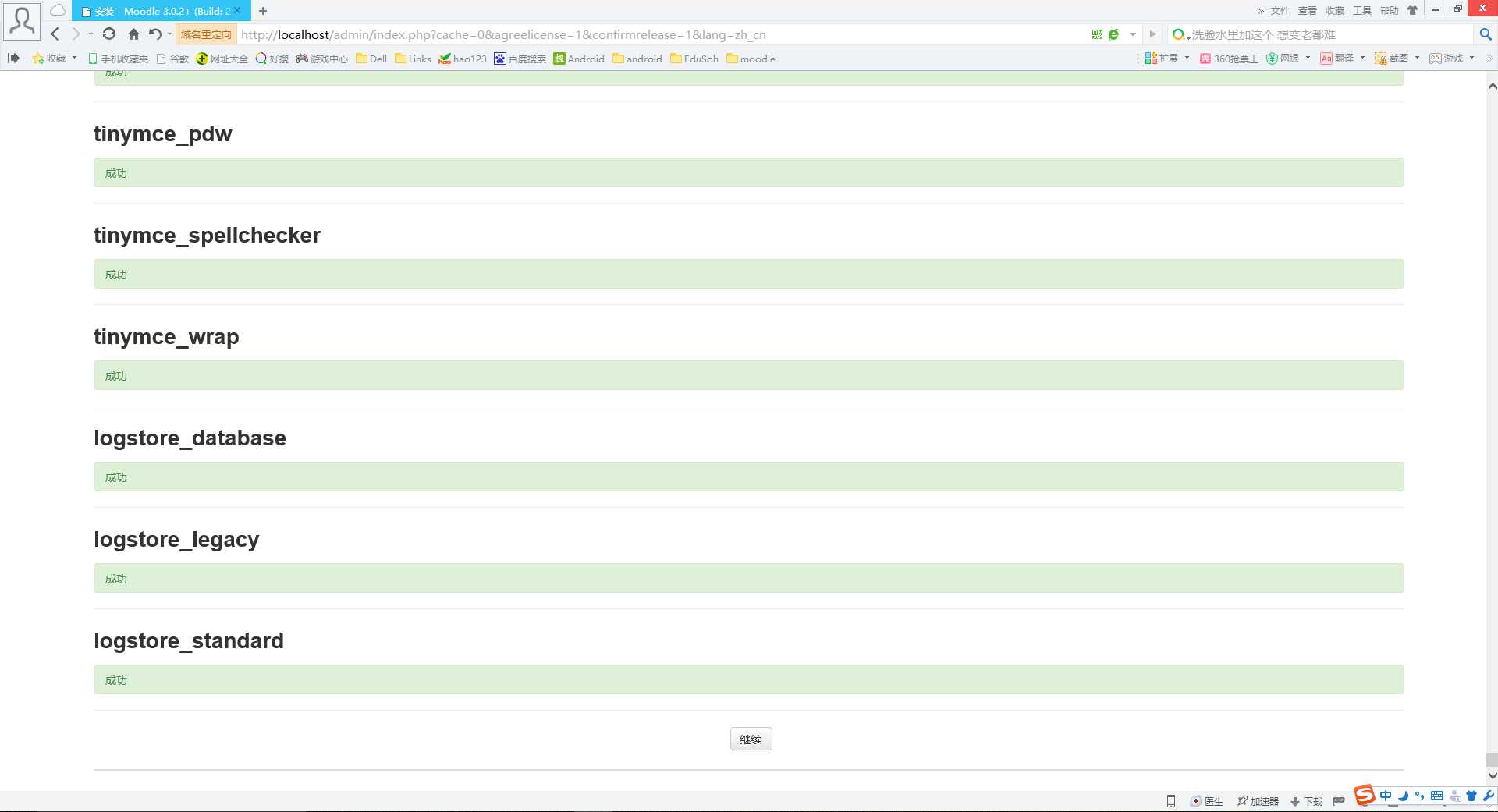Click the cloud sync icon

click(58, 10)
